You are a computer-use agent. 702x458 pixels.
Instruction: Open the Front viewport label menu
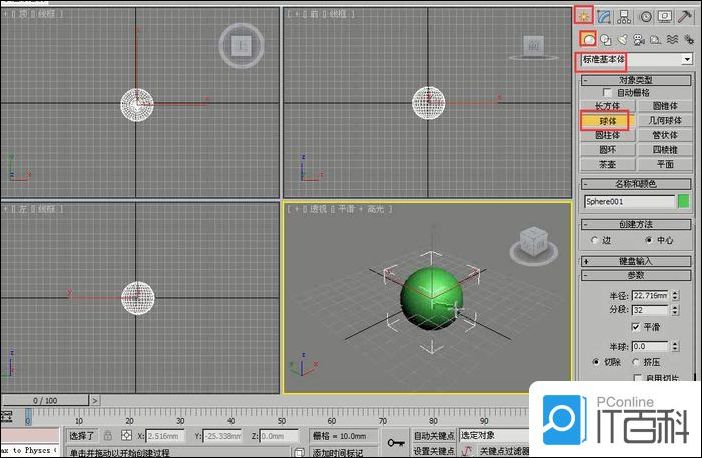pos(316,13)
